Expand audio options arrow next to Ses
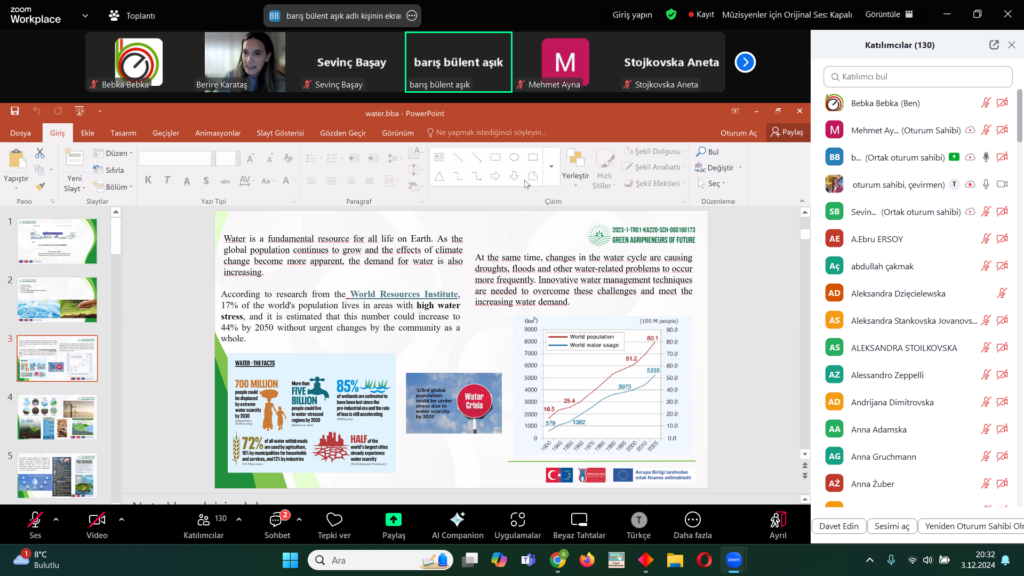1024x576 pixels. (57, 519)
